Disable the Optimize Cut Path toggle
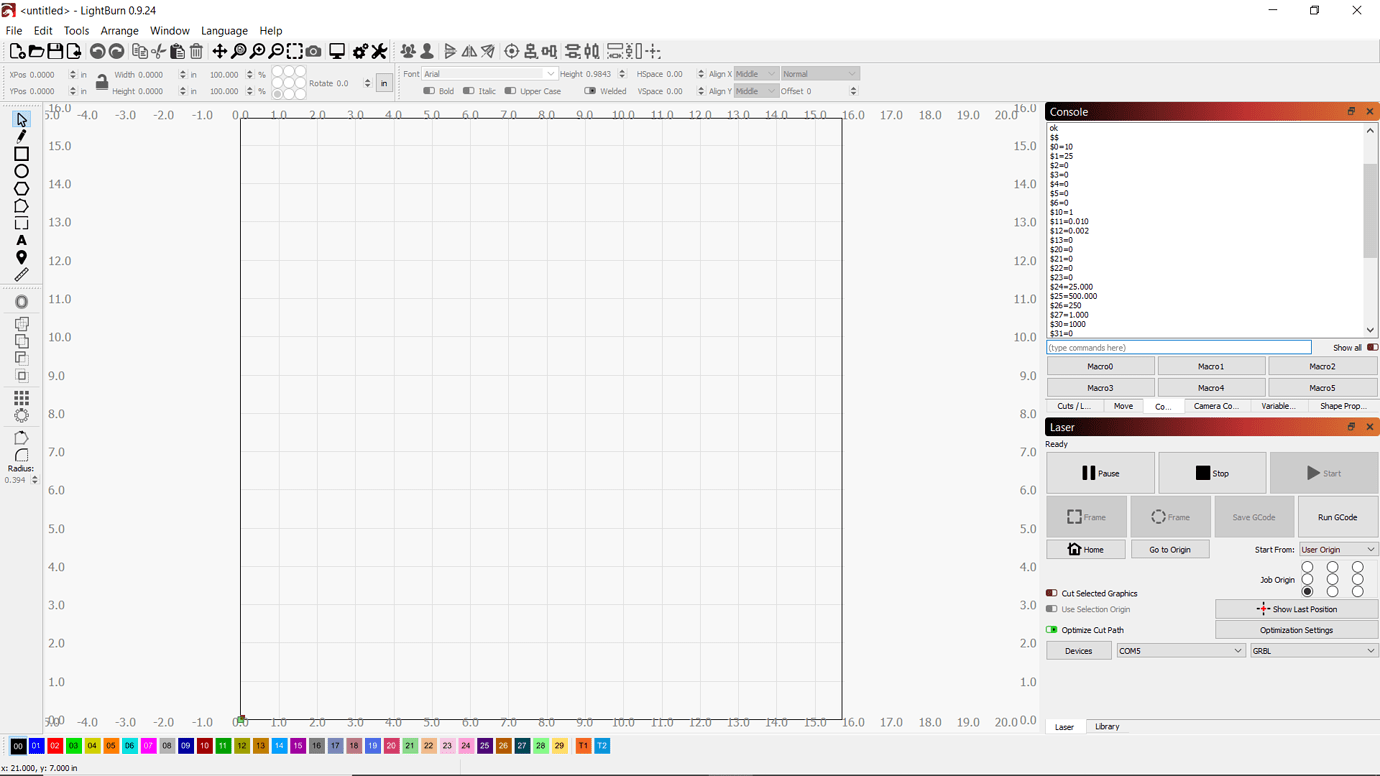Viewport: 1380px width, 776px height. point(1052,630)
